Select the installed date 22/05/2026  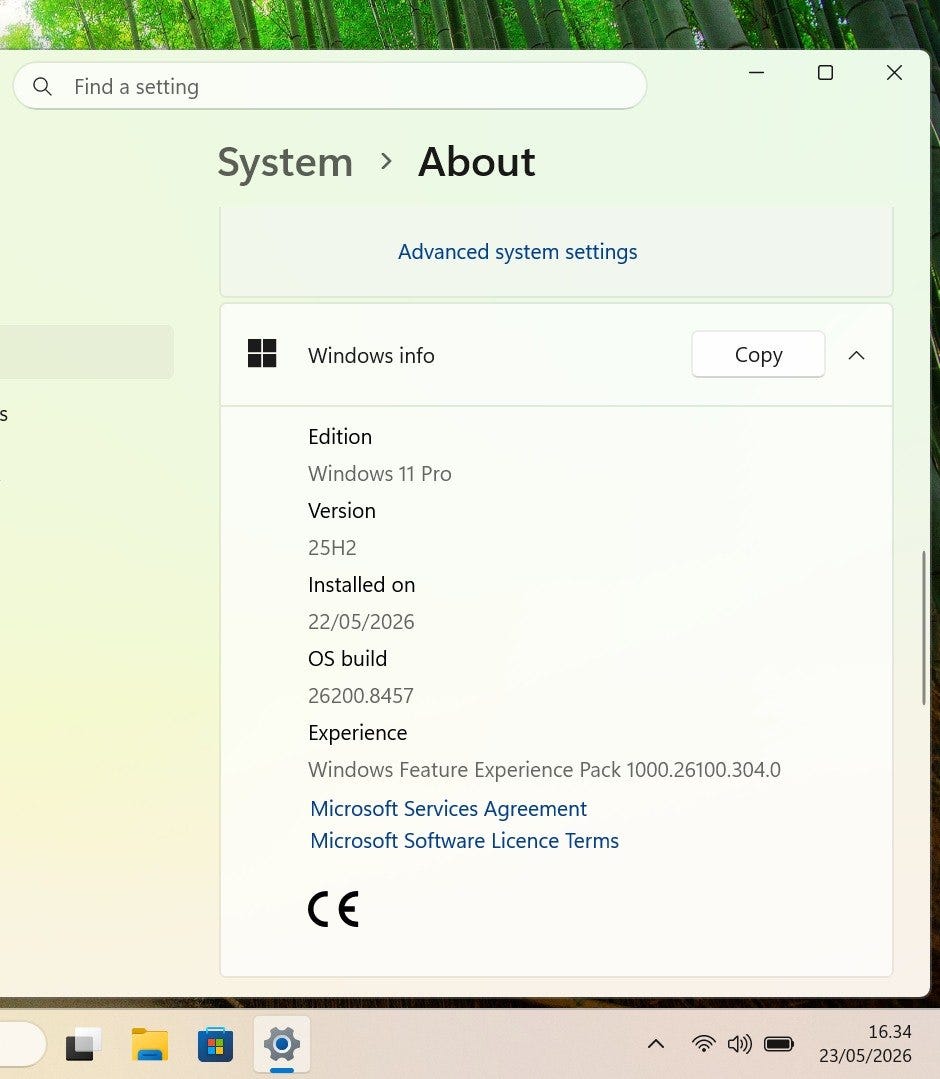(x=361, y=622)
